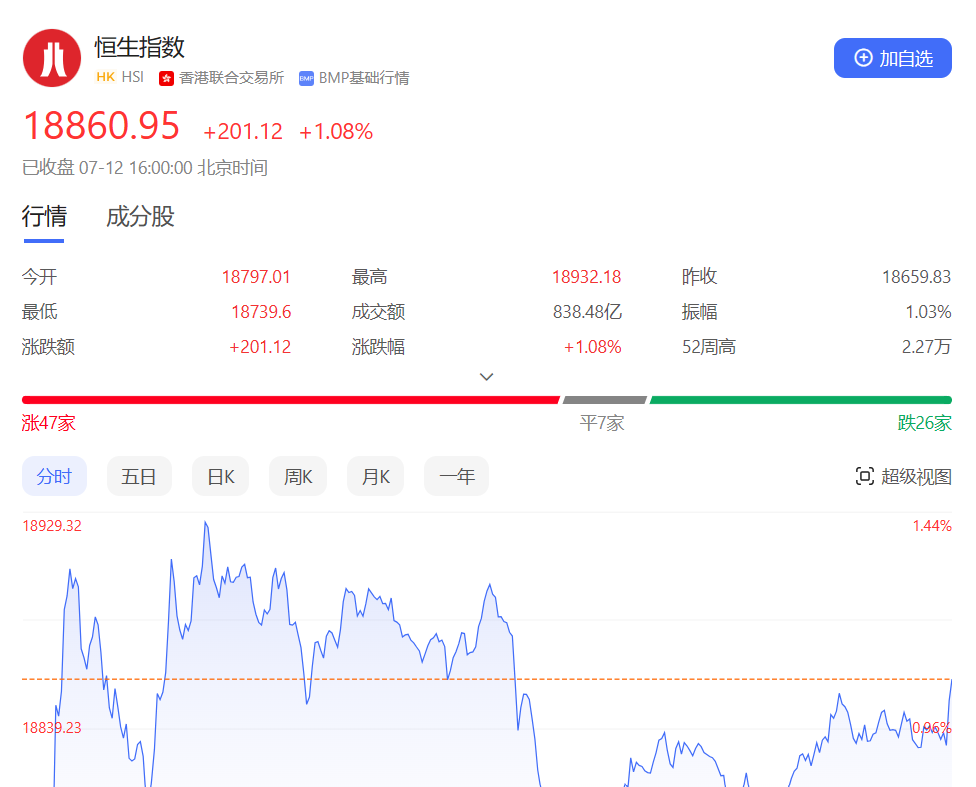Click the 香港联合交易所 label
The height and width of the screenshot is (787, 976).
(x=232, y=78)
